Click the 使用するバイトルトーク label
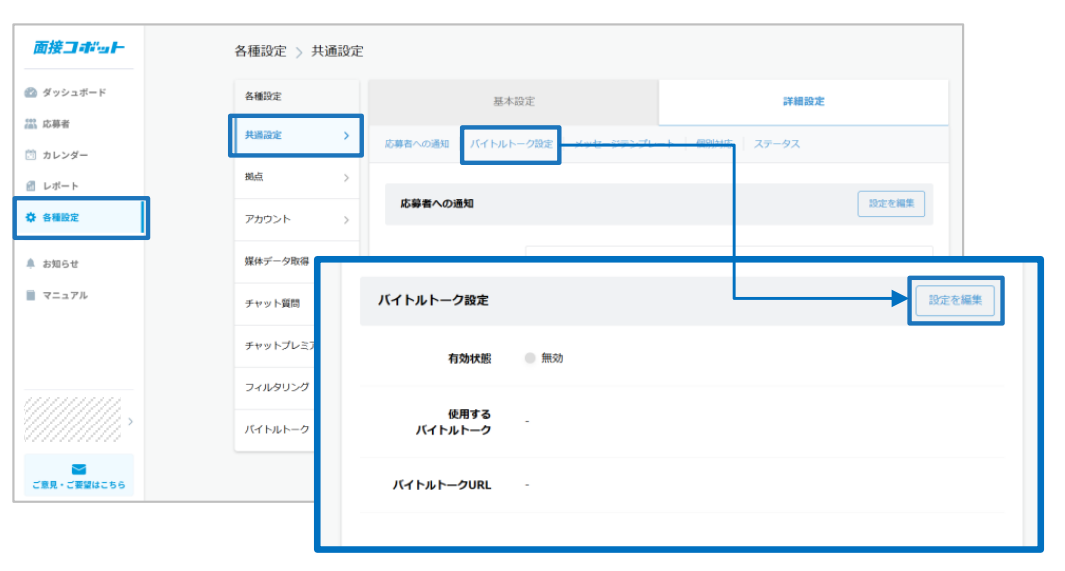 pos(454,422)
